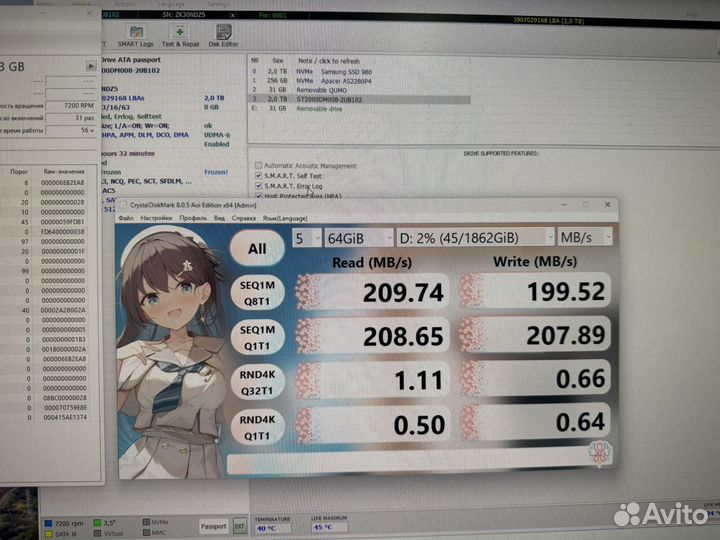Open the 64GiB test size dropdown
Image resolution: width=720 pixels, height=540 pixels.
pos(359,238)
